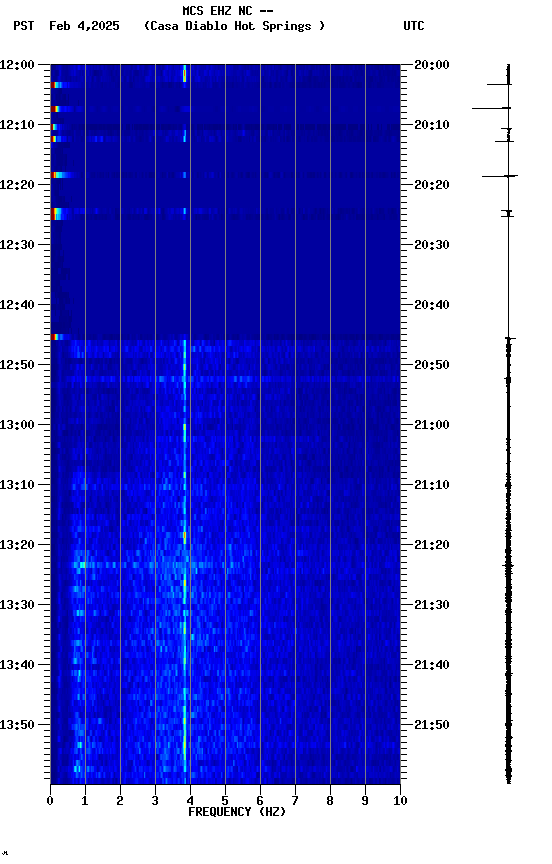Click the '20:40' UTC time label
This screenshot has height=864, width=552.
[x=432, y=305]
